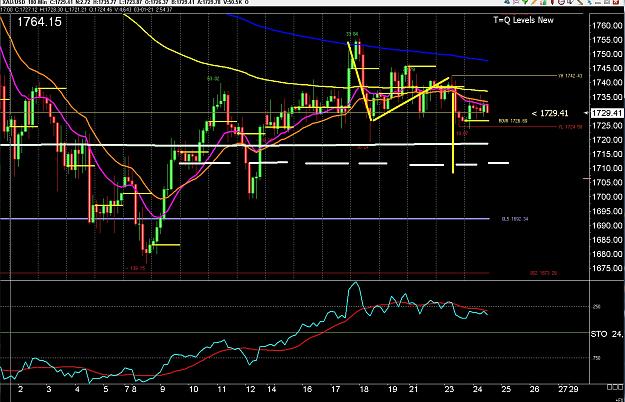Viewport: 625px width, 402px height.
Task: Click the 1720.00 price axis label
Action: 607,140
